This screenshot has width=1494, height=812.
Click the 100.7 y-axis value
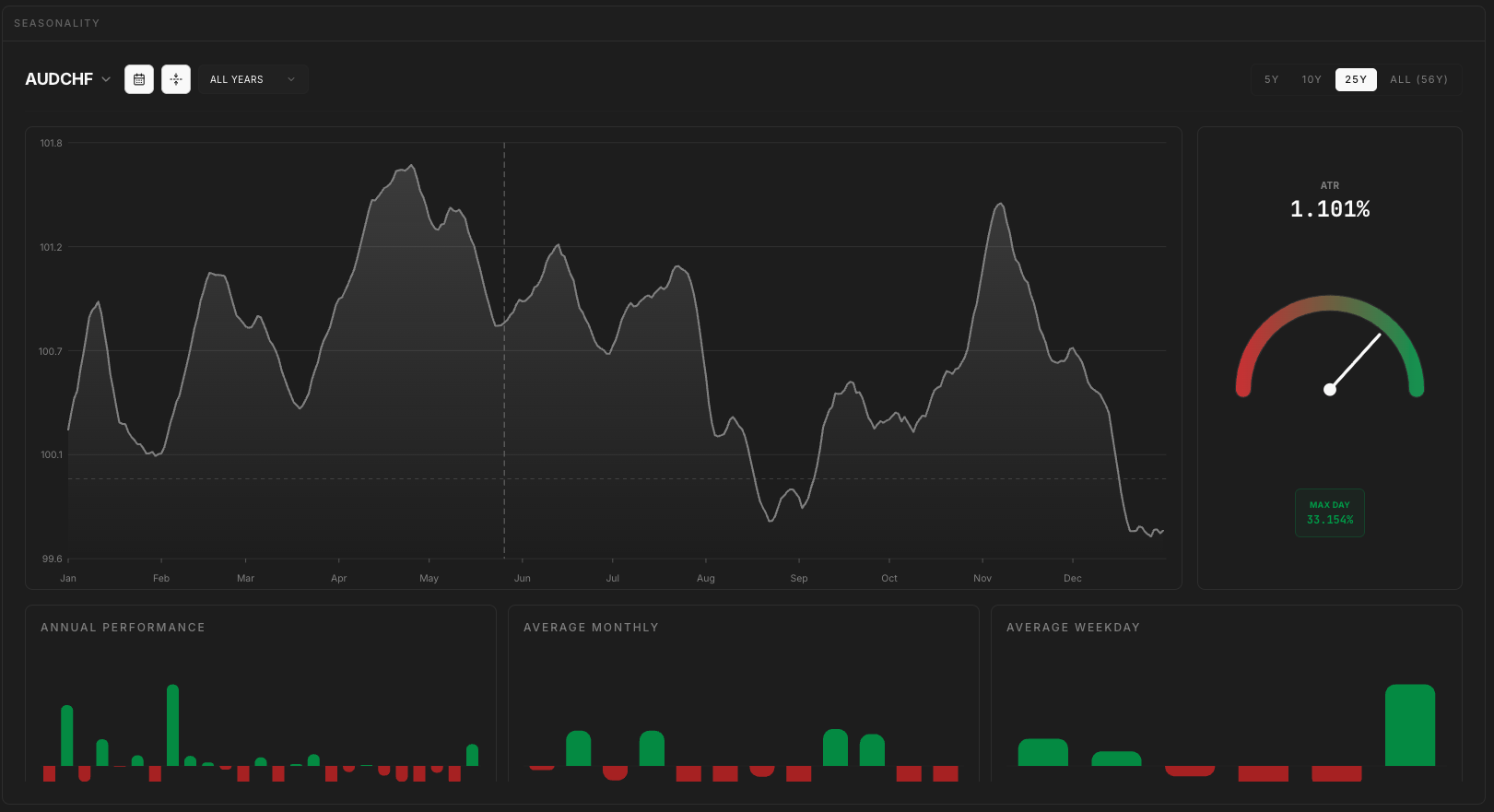51,352
